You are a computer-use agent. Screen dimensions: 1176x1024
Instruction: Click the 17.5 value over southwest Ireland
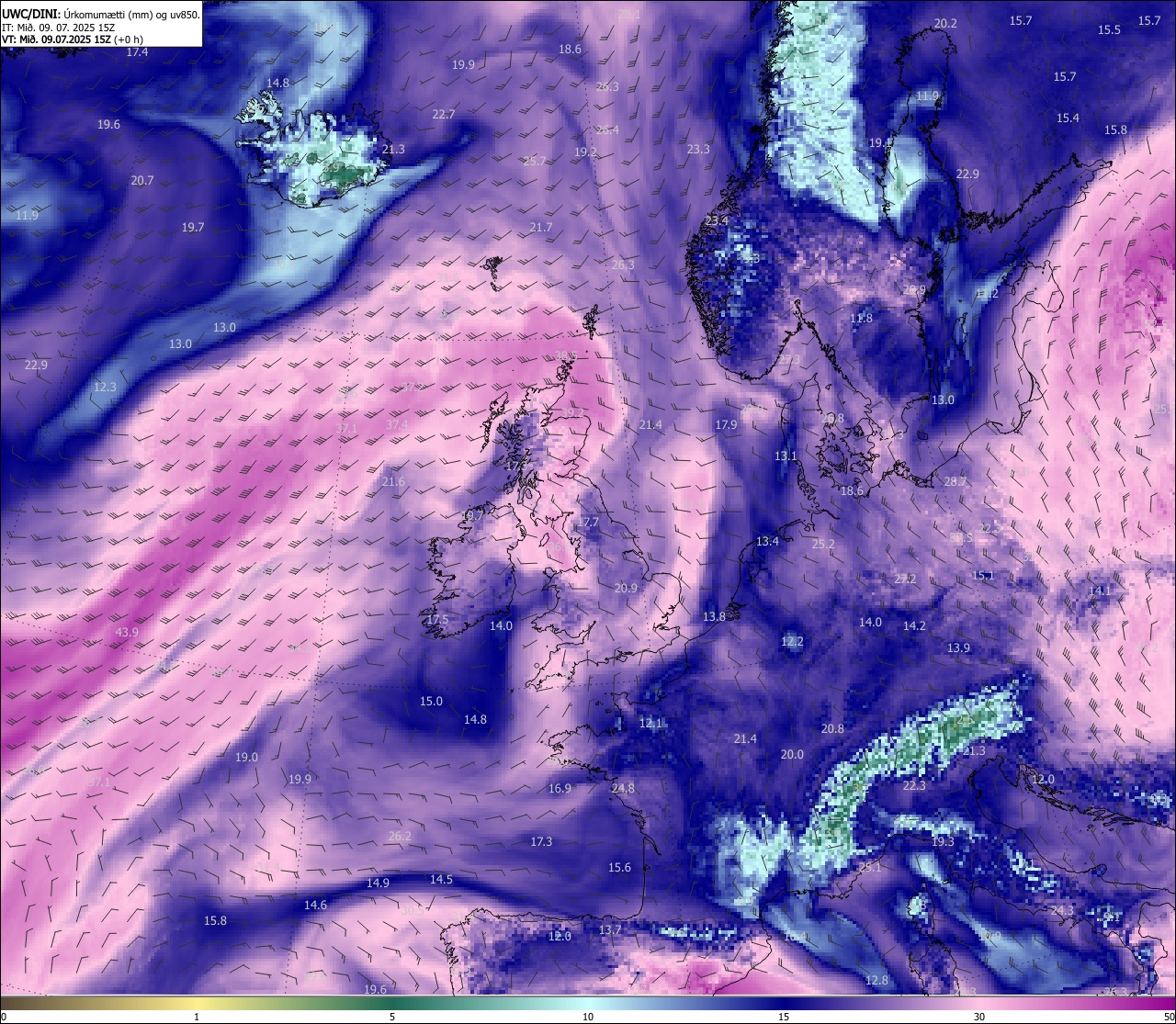437,620
